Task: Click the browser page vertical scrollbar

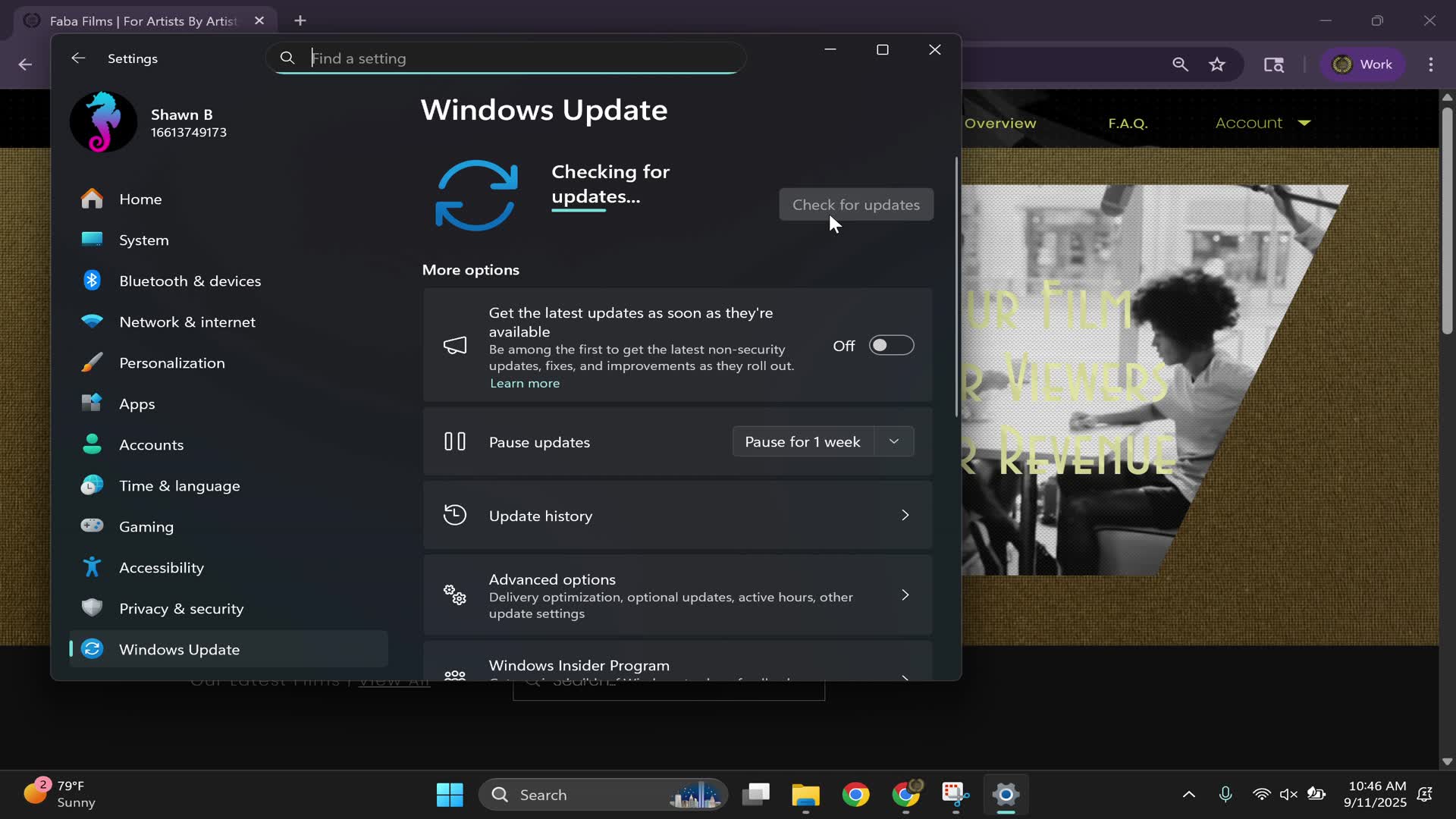Action: 1447,220
